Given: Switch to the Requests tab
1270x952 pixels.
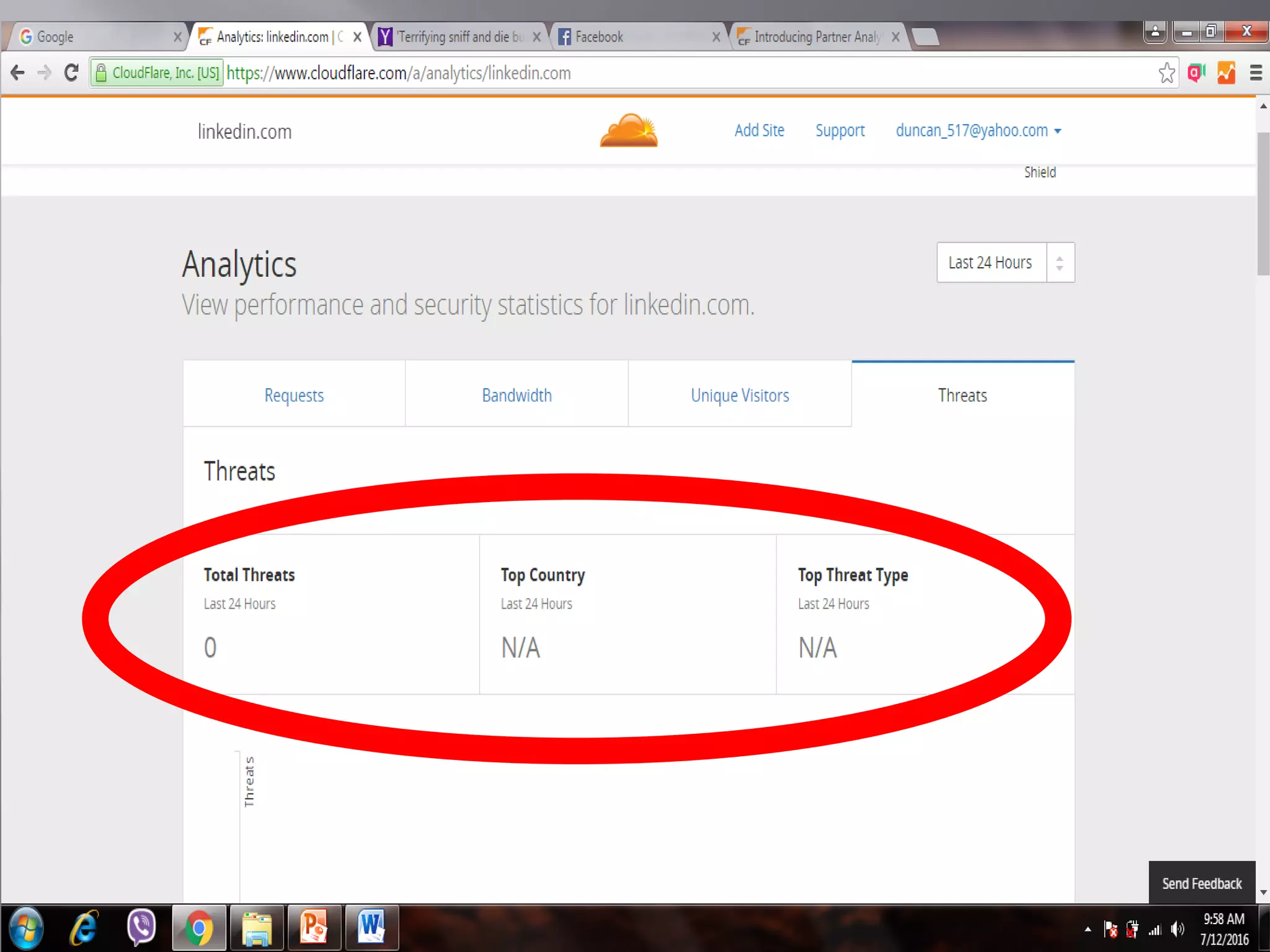Looking at the screenshot, I should [x=294, y=395].
